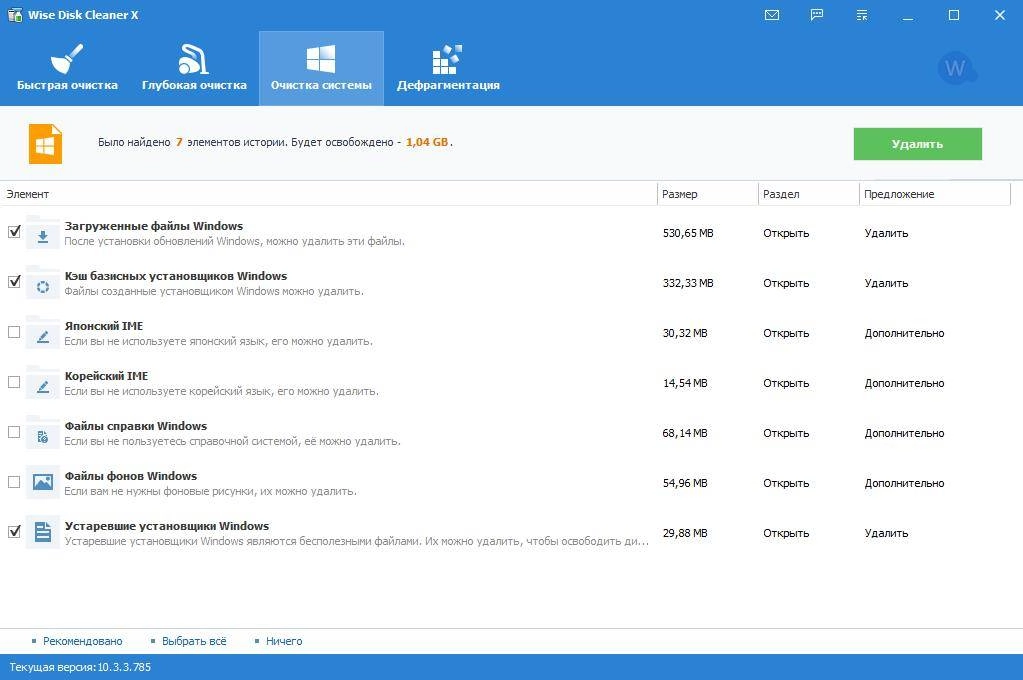Screen dimensions: 1023x680
Task: Click Открыть in the Файлы справки Windows row
Action: click(x=786, y=433)
